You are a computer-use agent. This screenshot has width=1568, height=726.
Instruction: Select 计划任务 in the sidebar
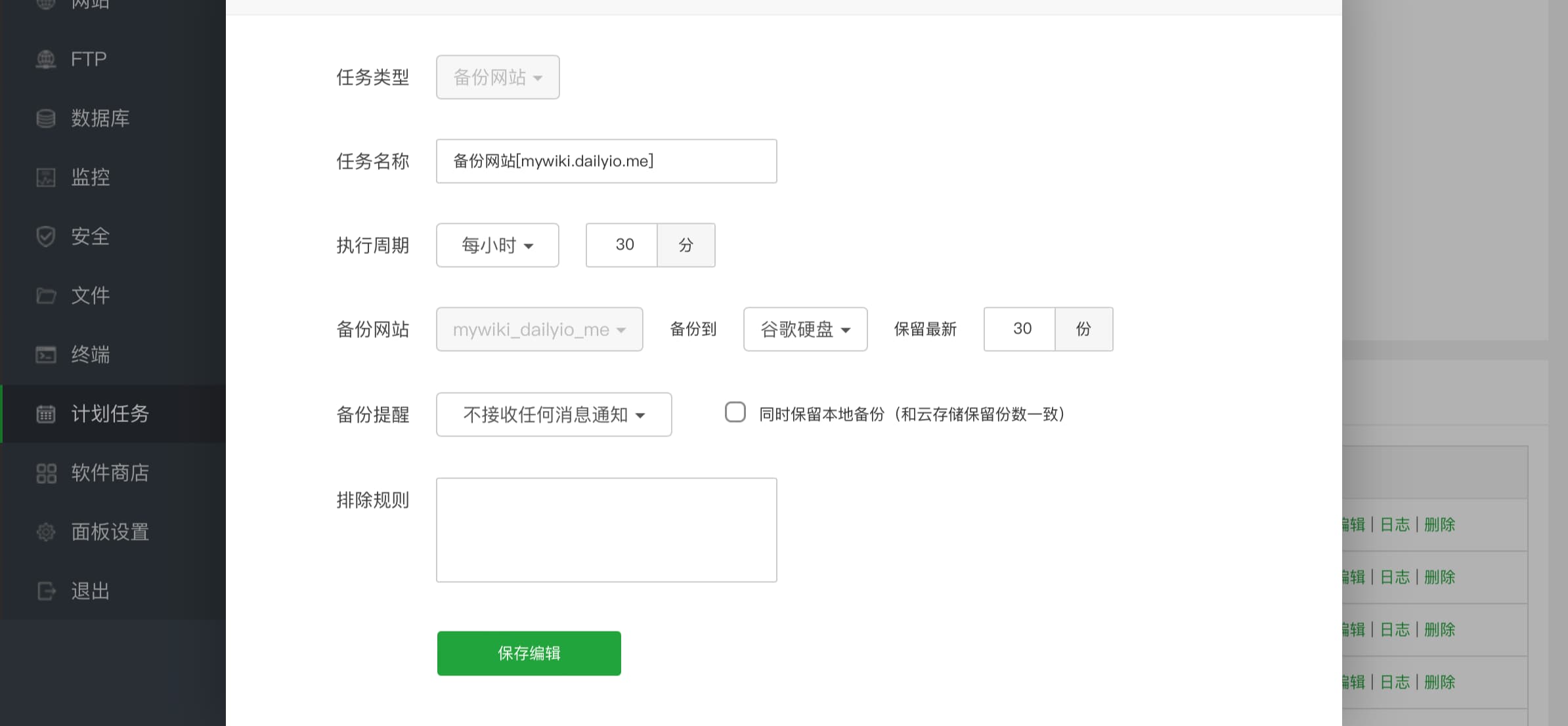point(113,414)
